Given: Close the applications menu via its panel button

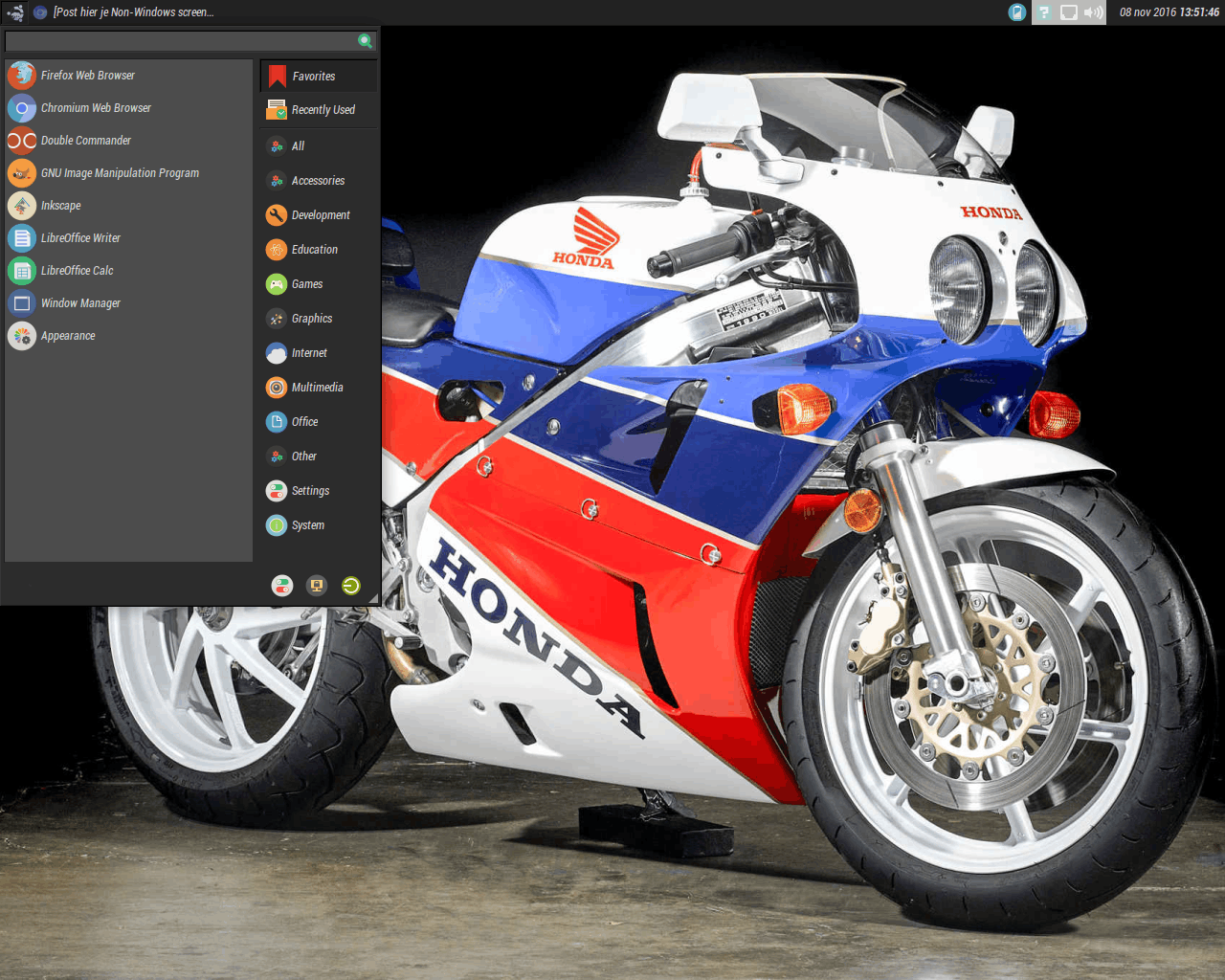Looking at the screenshot, I should click(14, 12).
